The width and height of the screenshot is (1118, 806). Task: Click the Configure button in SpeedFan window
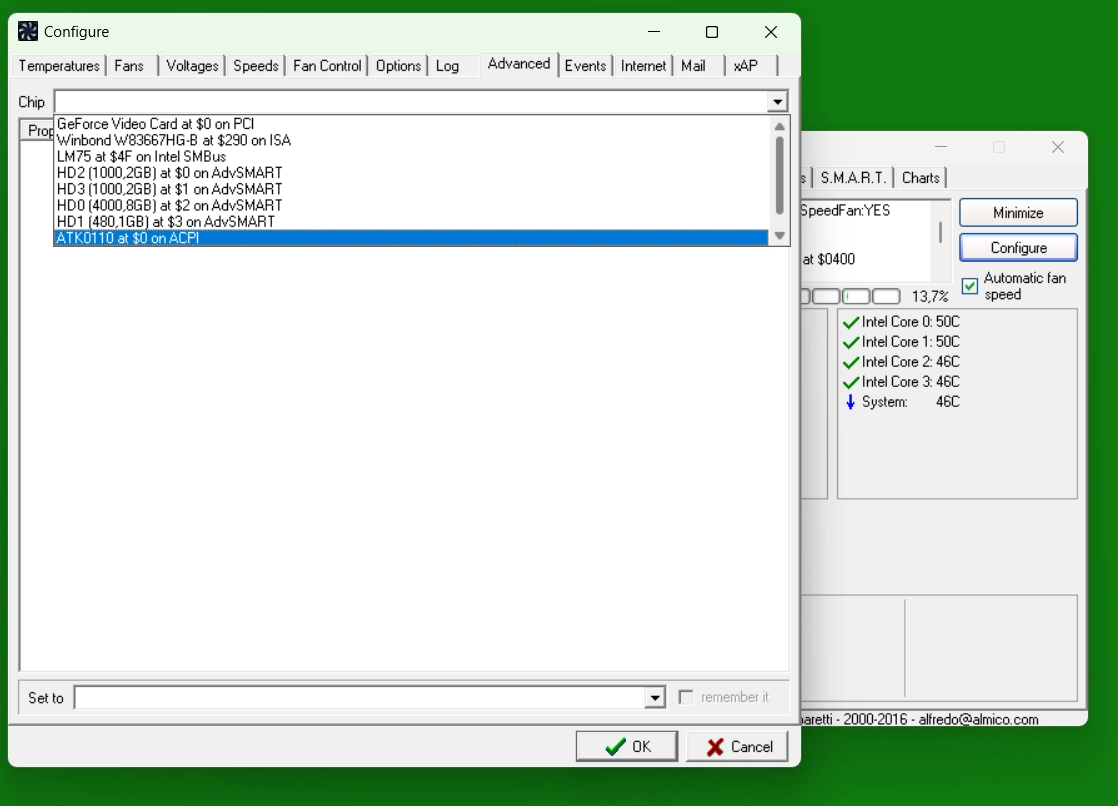(x=1018, y=248)
